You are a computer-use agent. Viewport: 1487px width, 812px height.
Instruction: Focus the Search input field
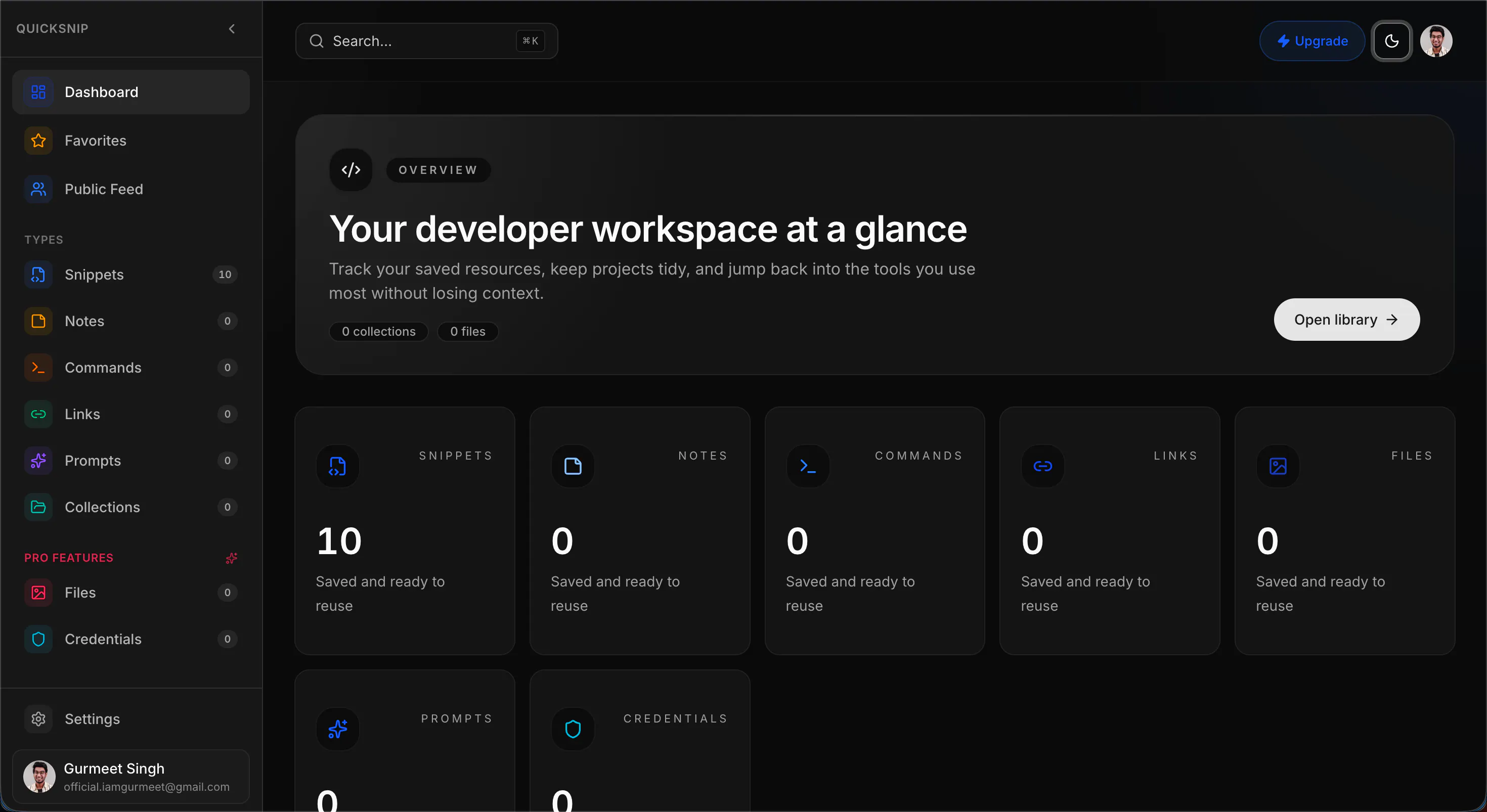click(x=426, y=41)
